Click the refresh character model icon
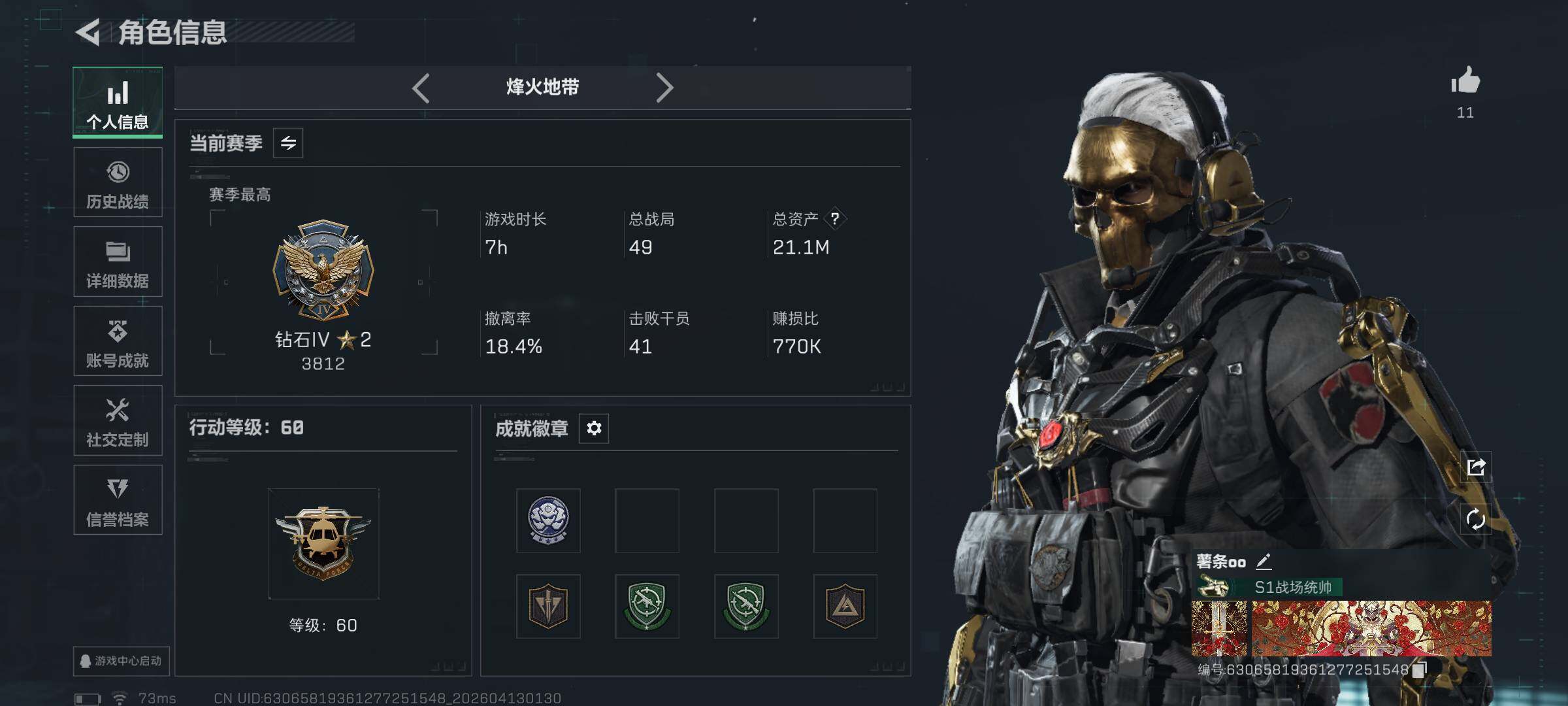Viewport: 1568px width, 706px height. (1476, 520)
